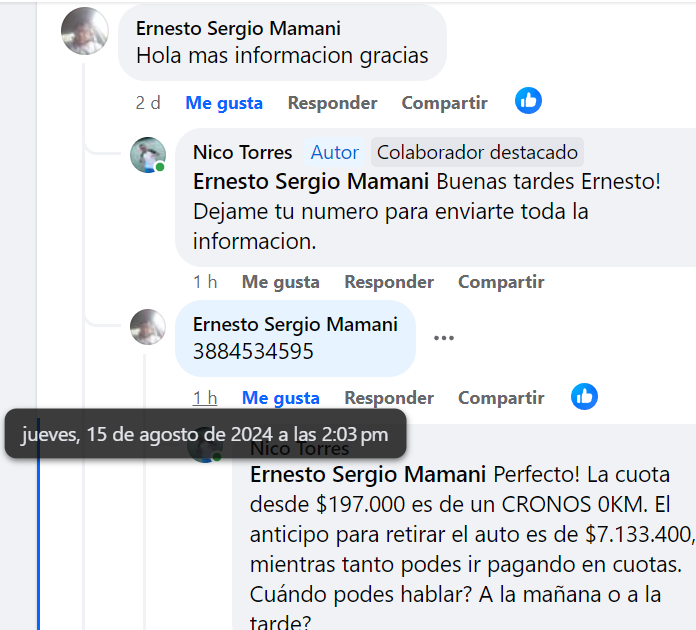Screen dimensions: 696x630
Task: Open Nico Torres author name link
Action: [x=243, y=152]
